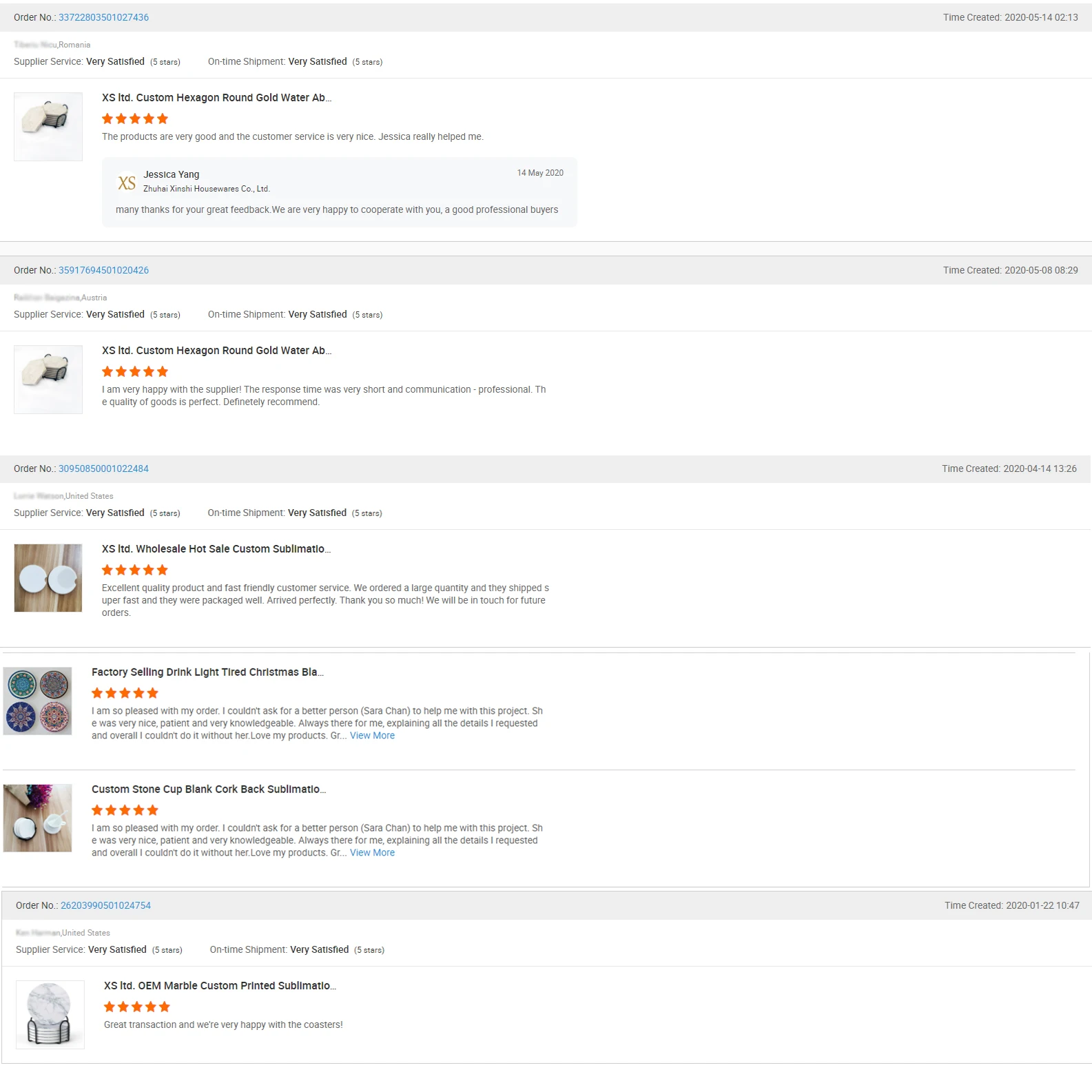This screenshot has height=1092, width=1092.
Task: Open Factory Selling Drink Light Tired title
Action: [x=207, y=672]
